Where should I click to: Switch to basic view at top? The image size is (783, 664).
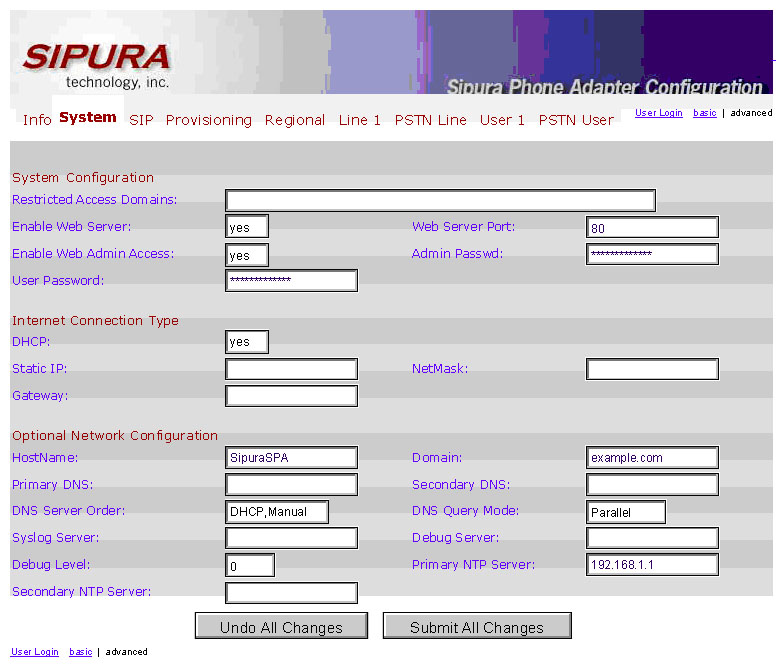705,113
